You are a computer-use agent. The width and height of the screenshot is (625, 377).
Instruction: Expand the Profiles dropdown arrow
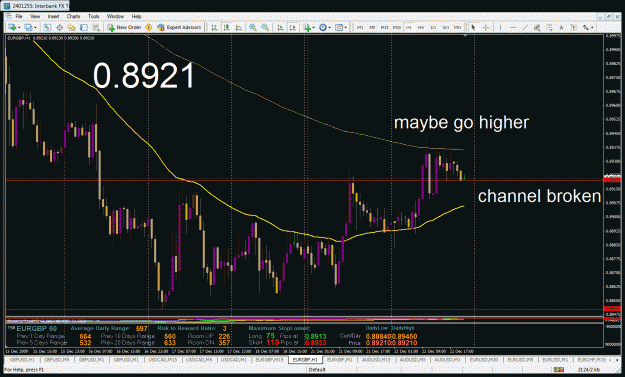[x=35, y=27]
